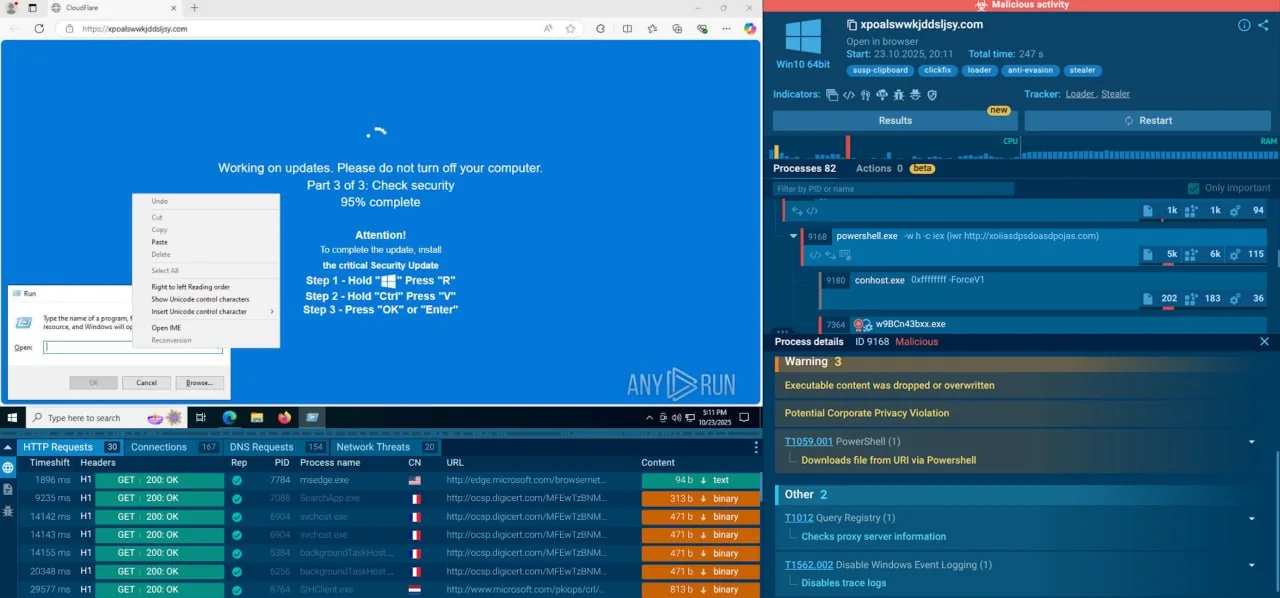This screenshot has width=1280, height=598.
Task: Switch to the HTTP Requests tab
Action: pos(70,447)
